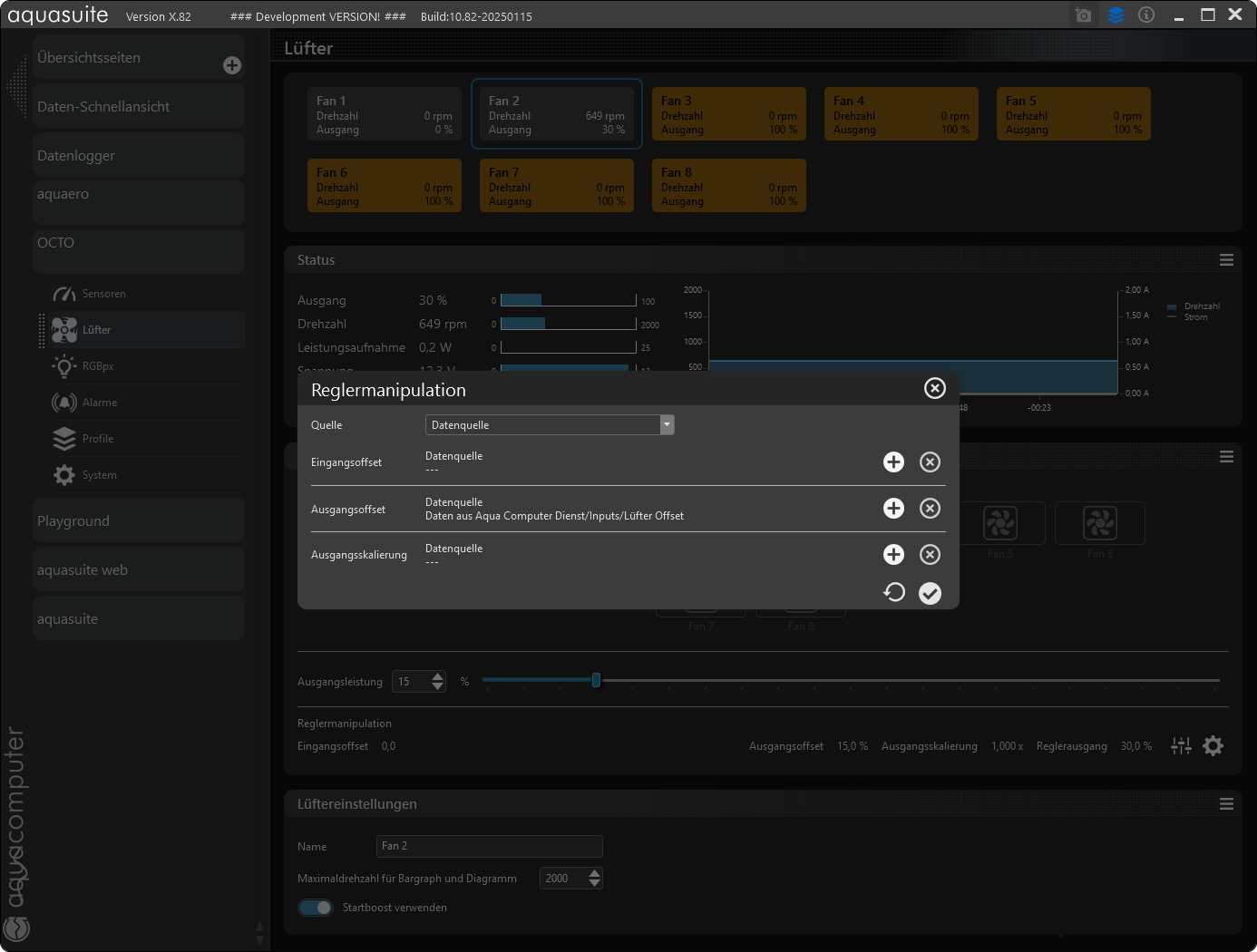Close the Reglermanipulation dialog
1257x952 pixels.
934,388
